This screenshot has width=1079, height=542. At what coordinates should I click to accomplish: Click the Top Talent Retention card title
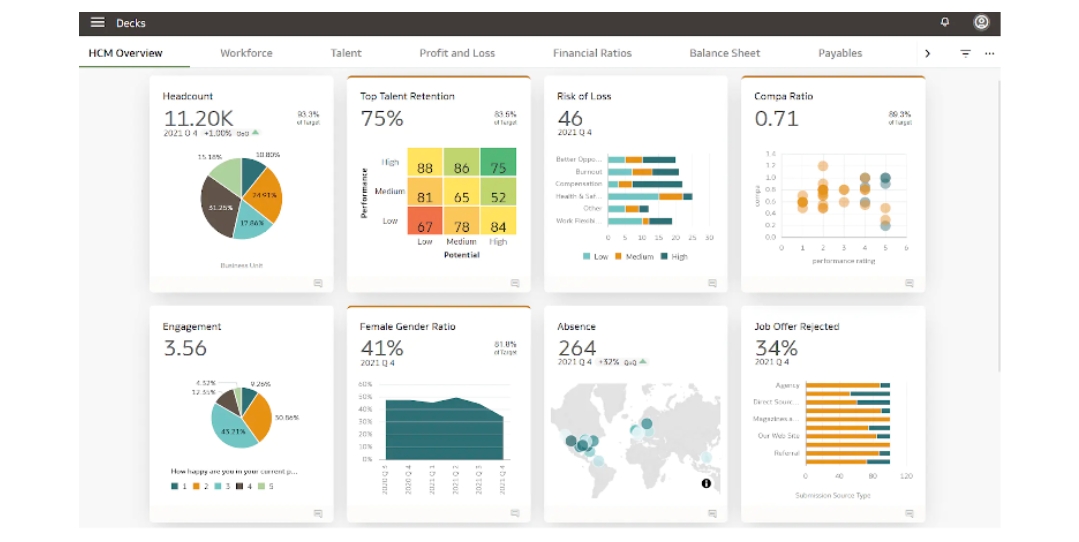407,97
